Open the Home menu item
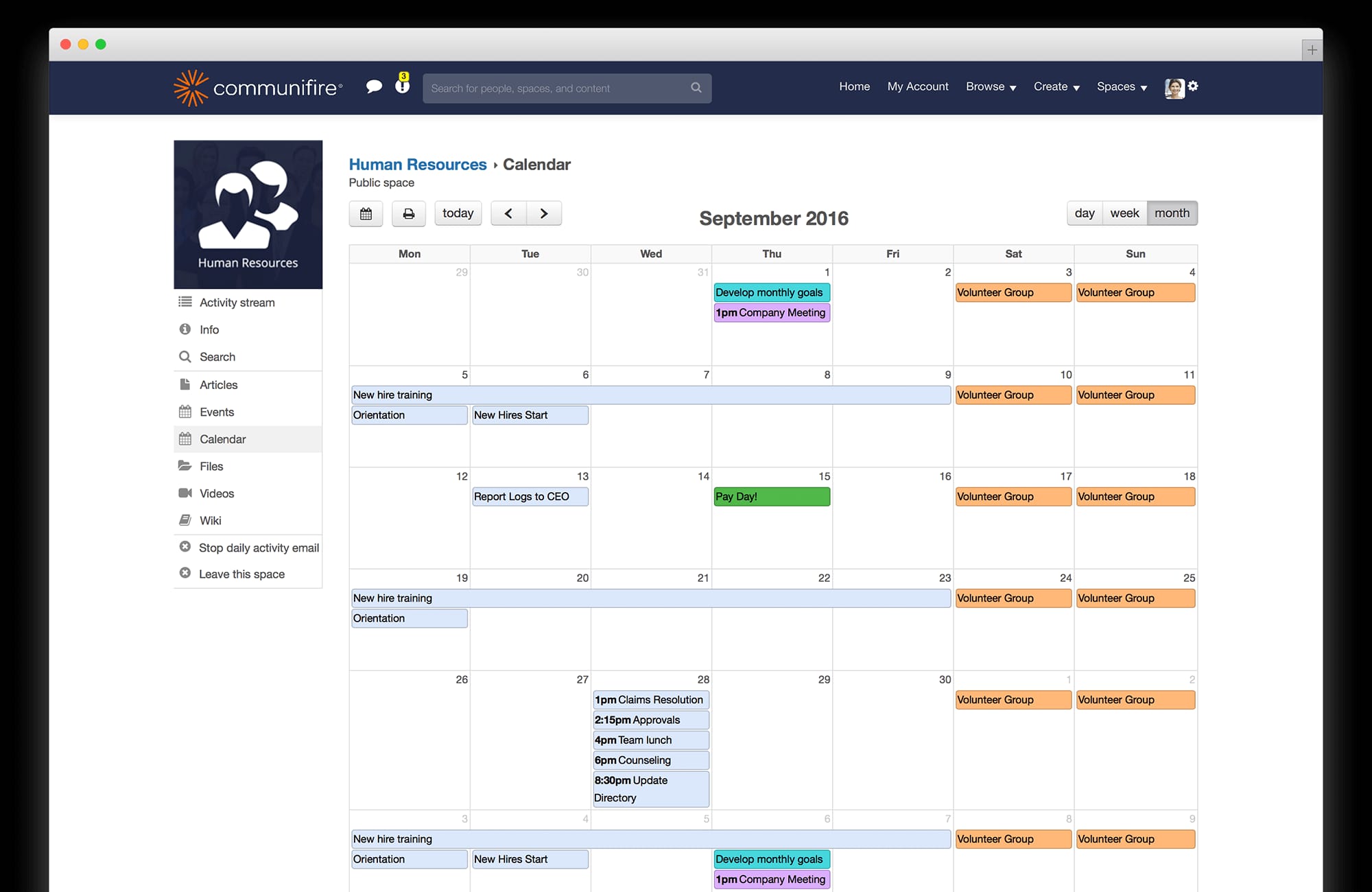The height and width of the screenshot is (892, 1372). click(x=854, y=86)
